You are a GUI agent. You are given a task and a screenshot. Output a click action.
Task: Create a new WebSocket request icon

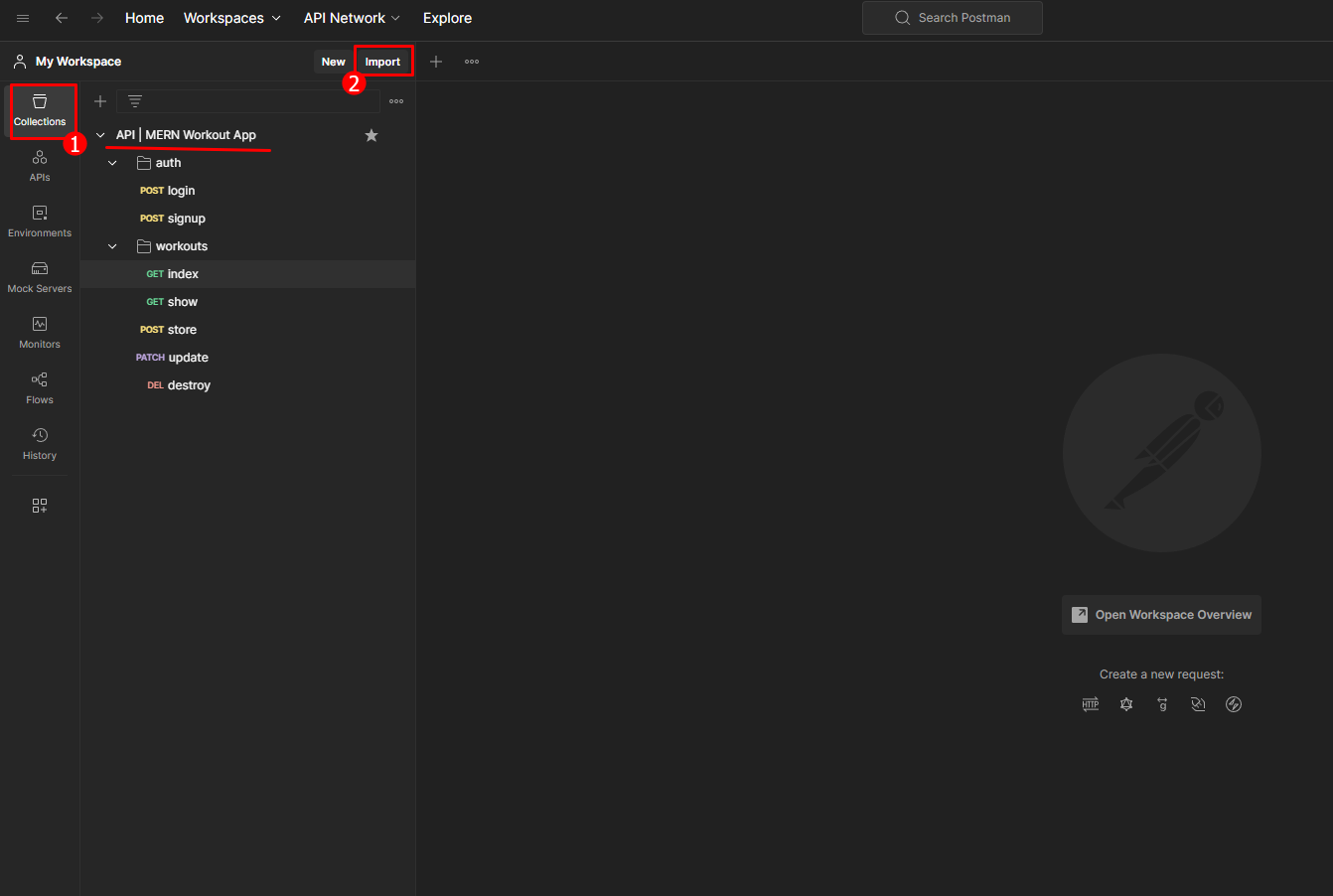coord(1198,704)
